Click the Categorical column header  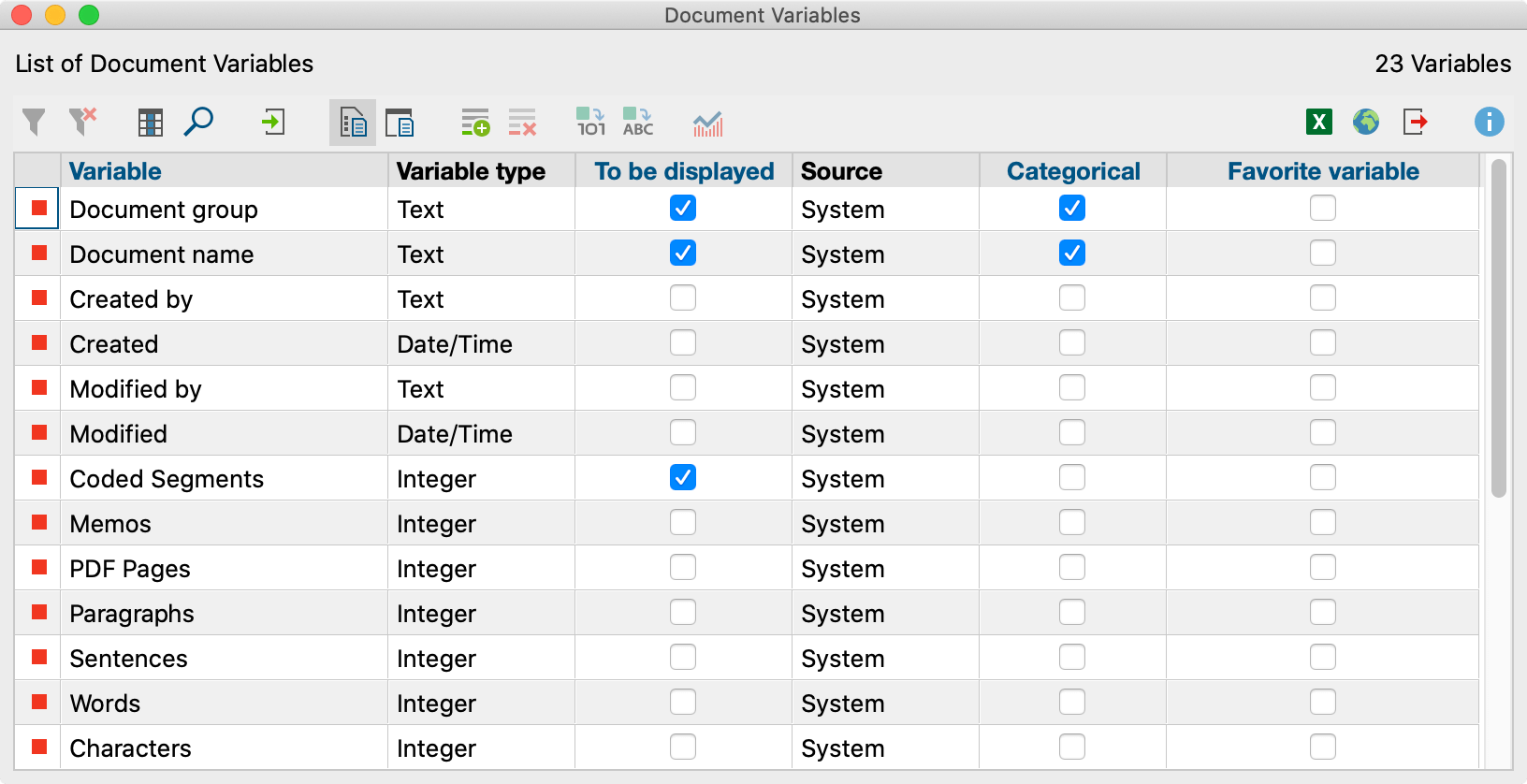click(1073, 171)
